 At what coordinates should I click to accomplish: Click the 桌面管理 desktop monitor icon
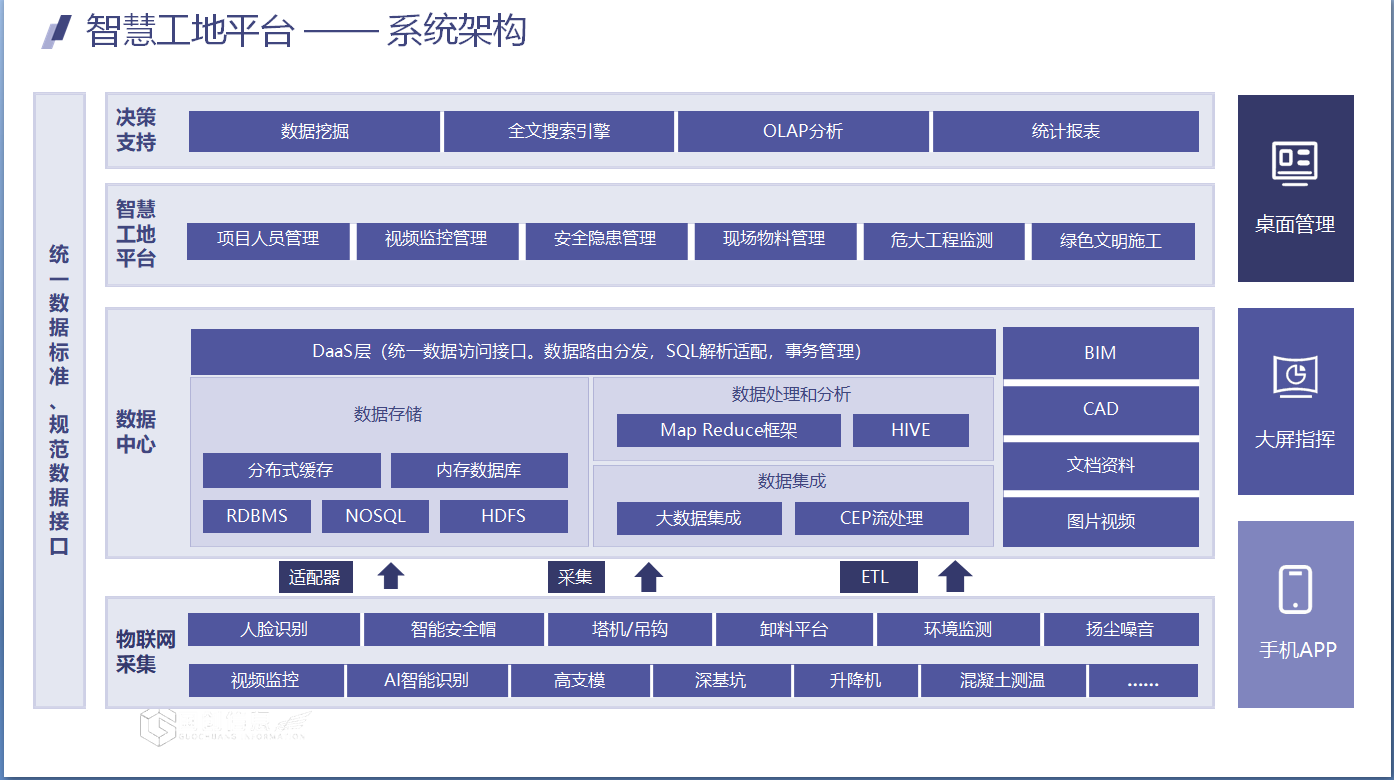click(x=1295, y=164)
